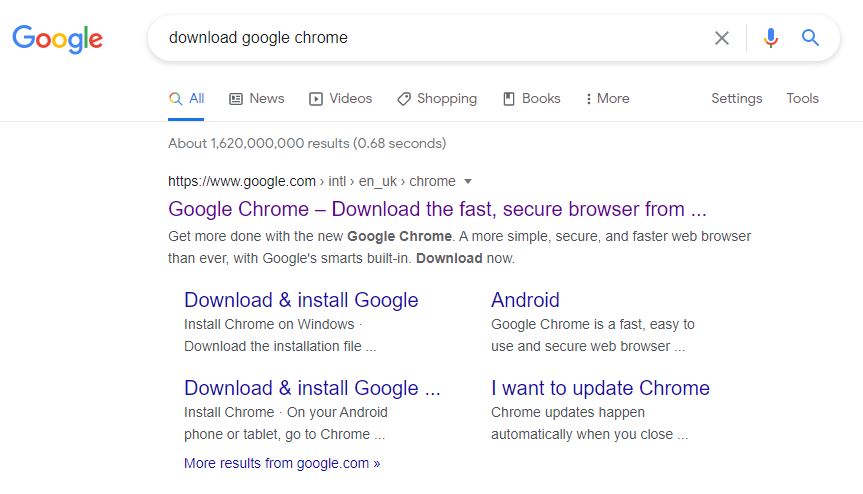The height and width of the screenshot is (494, 863).
Task: Select the All results tab
Action: tap(186, 98)
